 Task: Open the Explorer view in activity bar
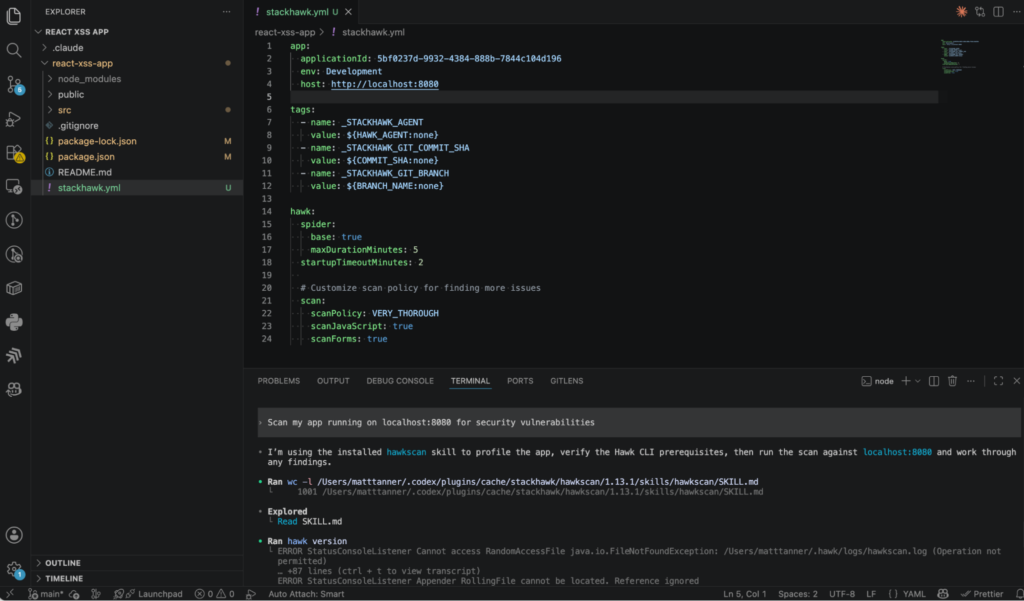14,16
